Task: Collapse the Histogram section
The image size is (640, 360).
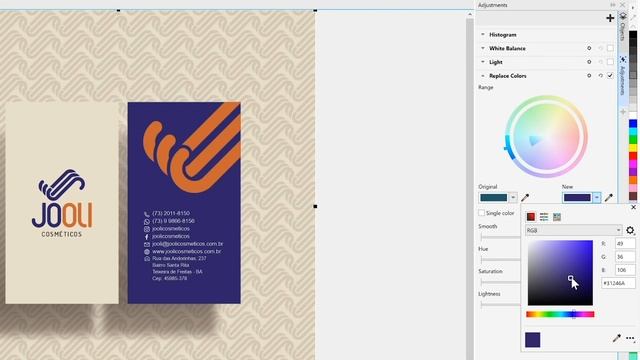Action: (x=483, y=35)
